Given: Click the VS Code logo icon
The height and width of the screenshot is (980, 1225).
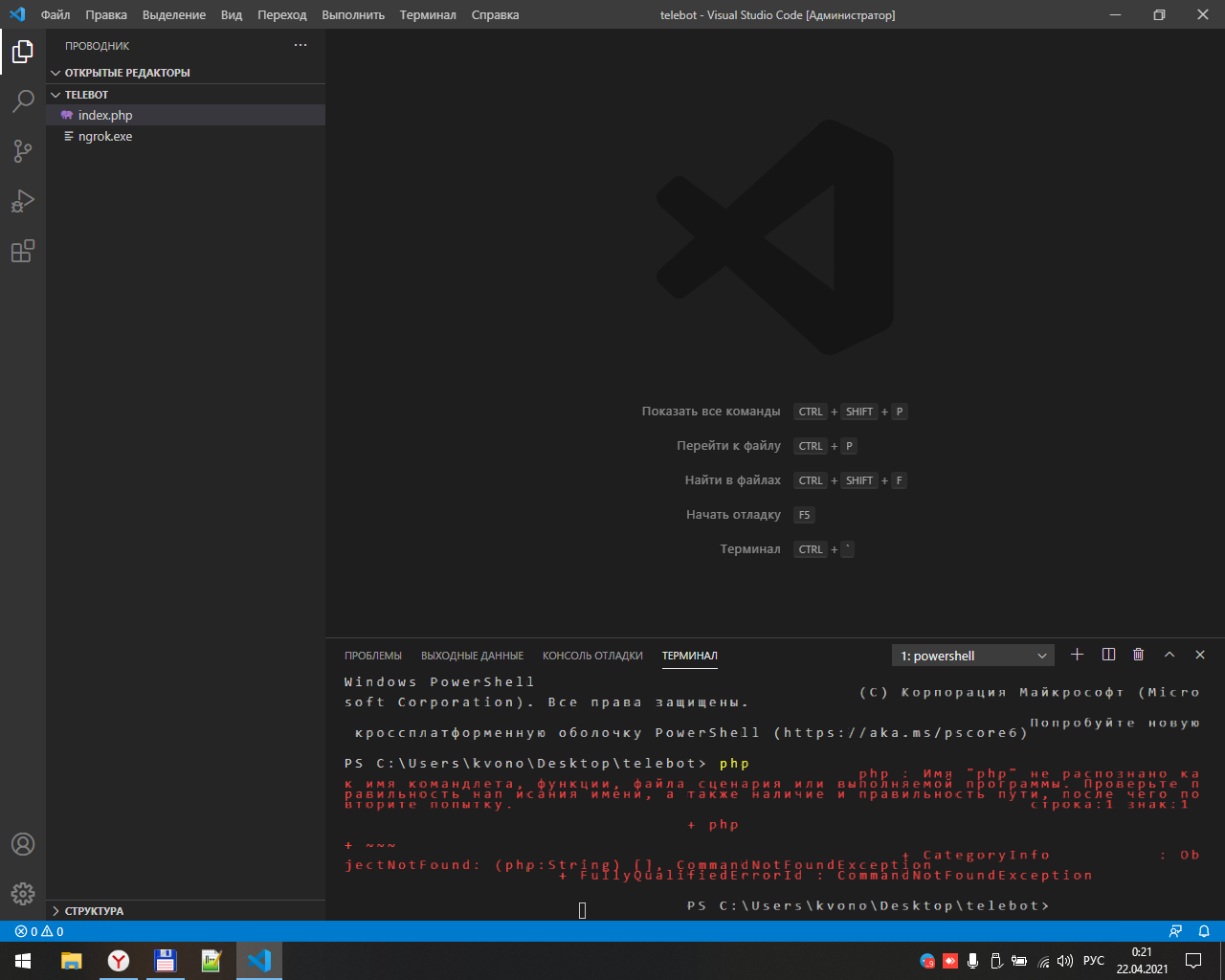Looking at the screenshot, I should [17, 14].
